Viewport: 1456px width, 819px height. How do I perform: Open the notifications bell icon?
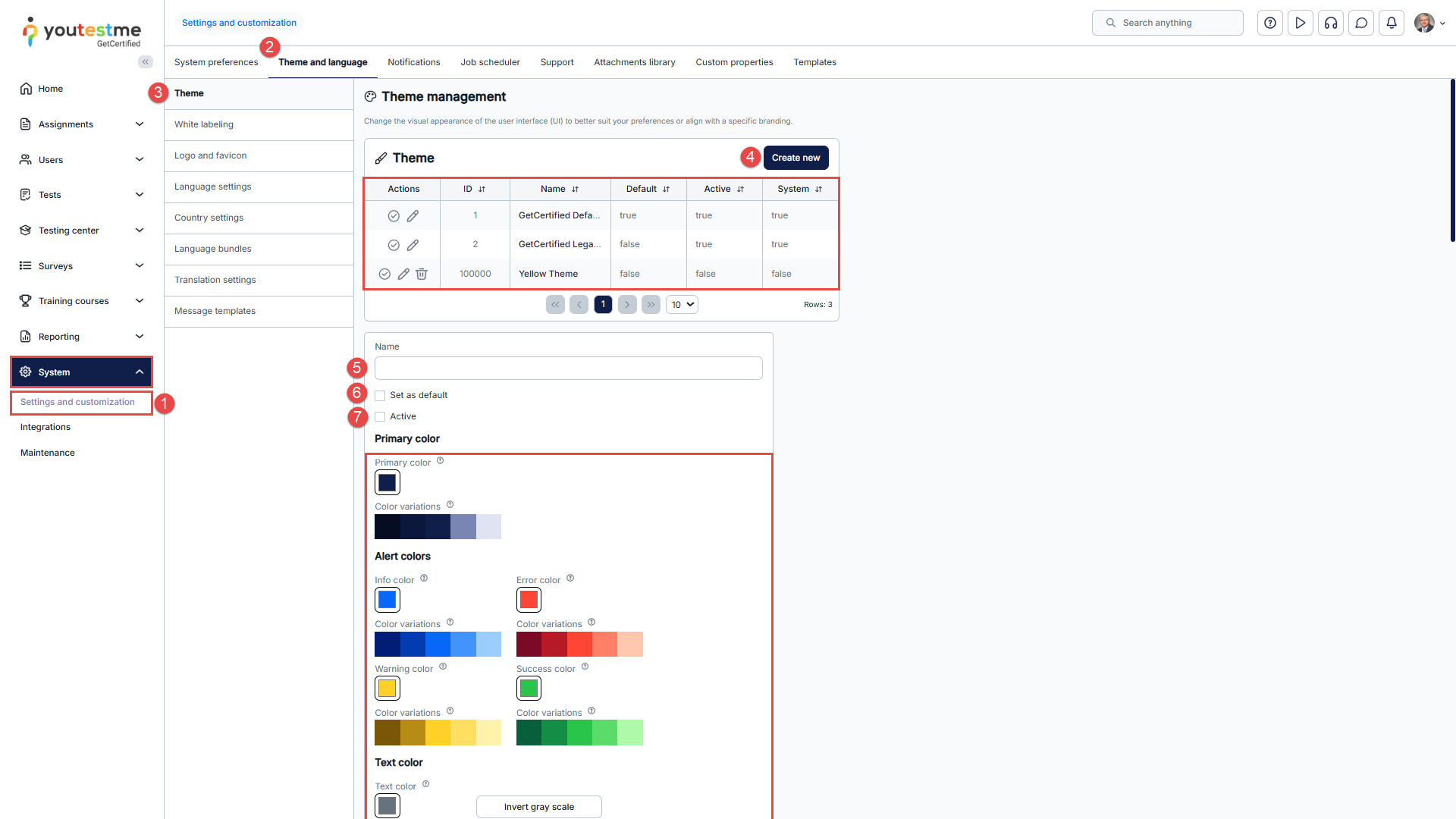[1392, 23]
